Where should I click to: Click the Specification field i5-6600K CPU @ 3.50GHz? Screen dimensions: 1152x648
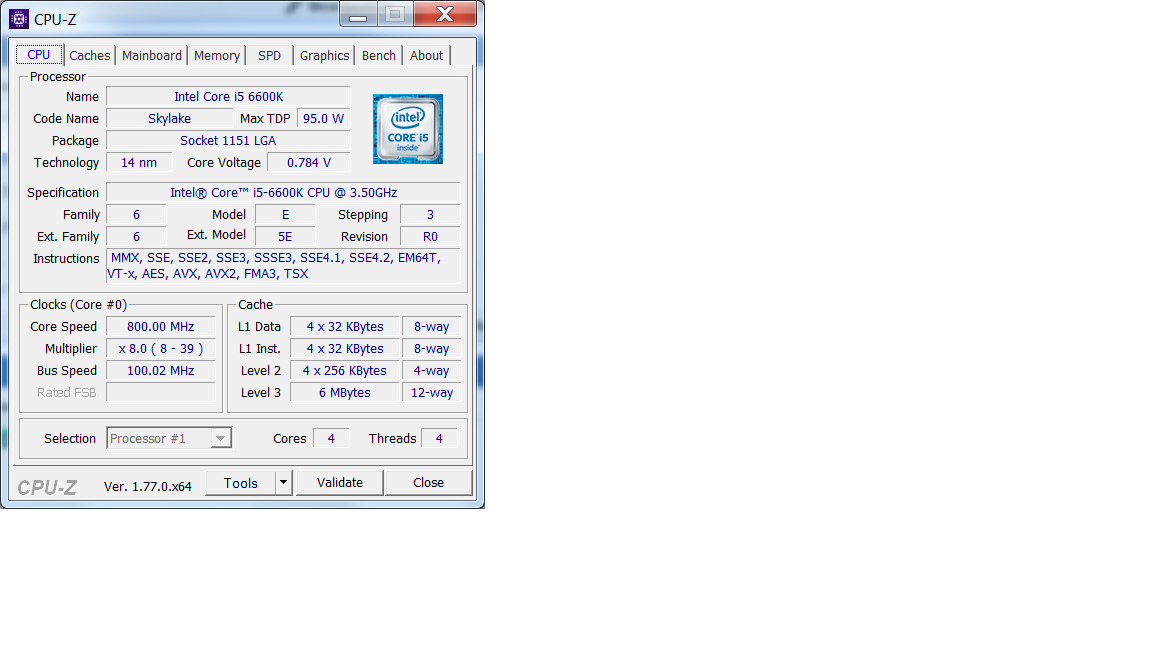tap(284, 192)
